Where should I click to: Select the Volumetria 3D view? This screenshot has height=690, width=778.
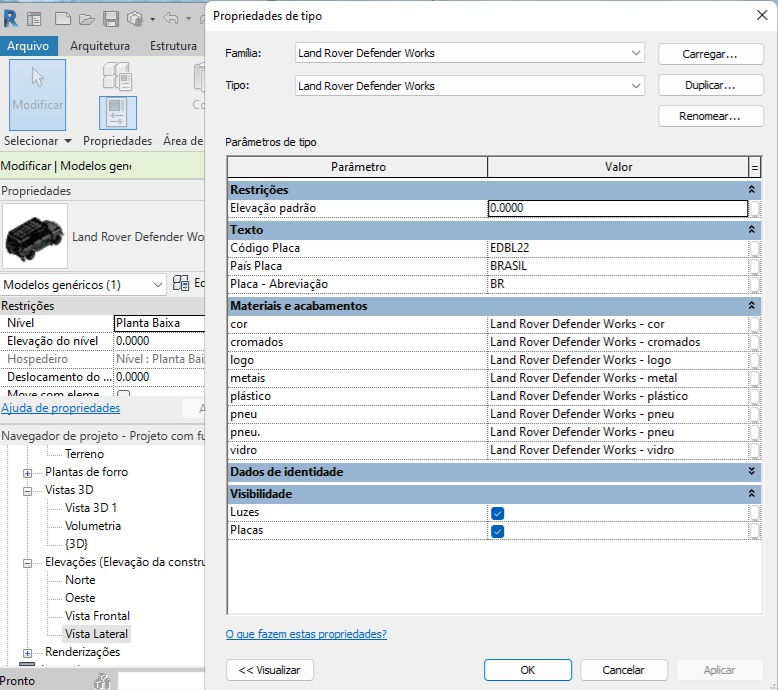pyautogui.click(x=93, y=526)
